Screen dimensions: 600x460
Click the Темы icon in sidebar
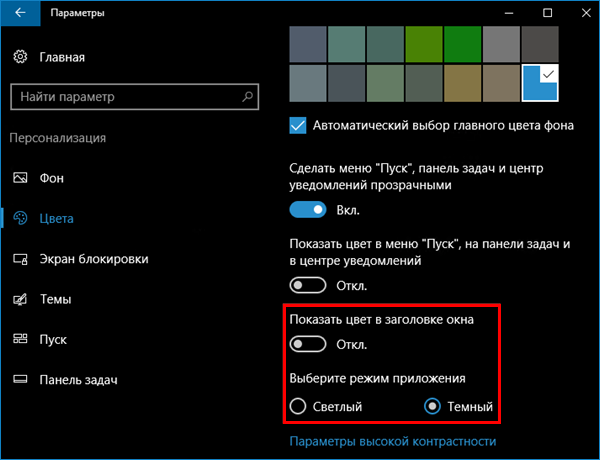tap(20, 299)
